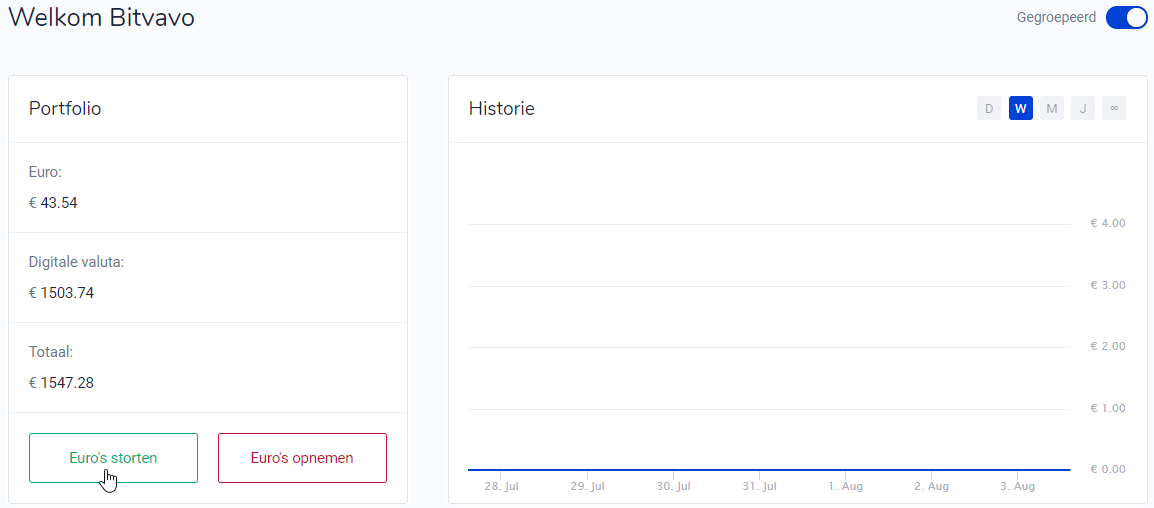Select the infinity all-time history range
Image resolution: width=1154 pixels, height=508 pixels.
(1114, 108)
